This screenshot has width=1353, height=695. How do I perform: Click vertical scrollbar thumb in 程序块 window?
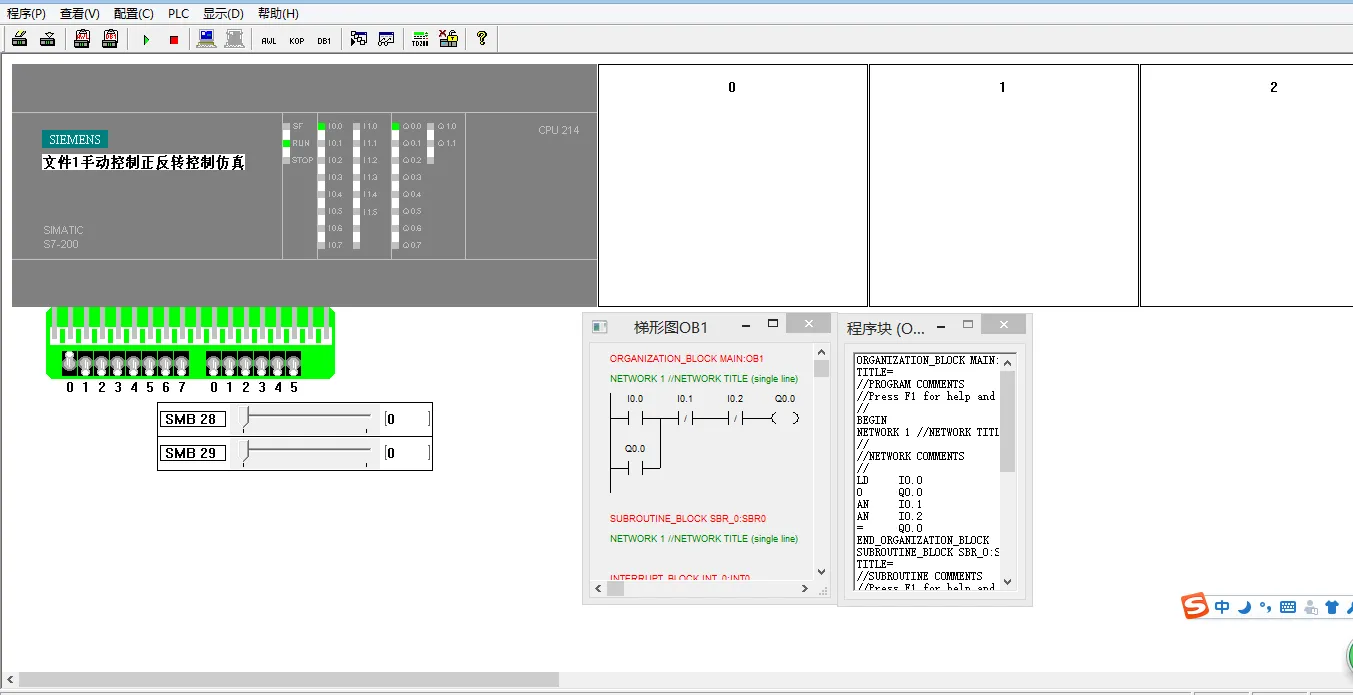tap(1007, 421)
